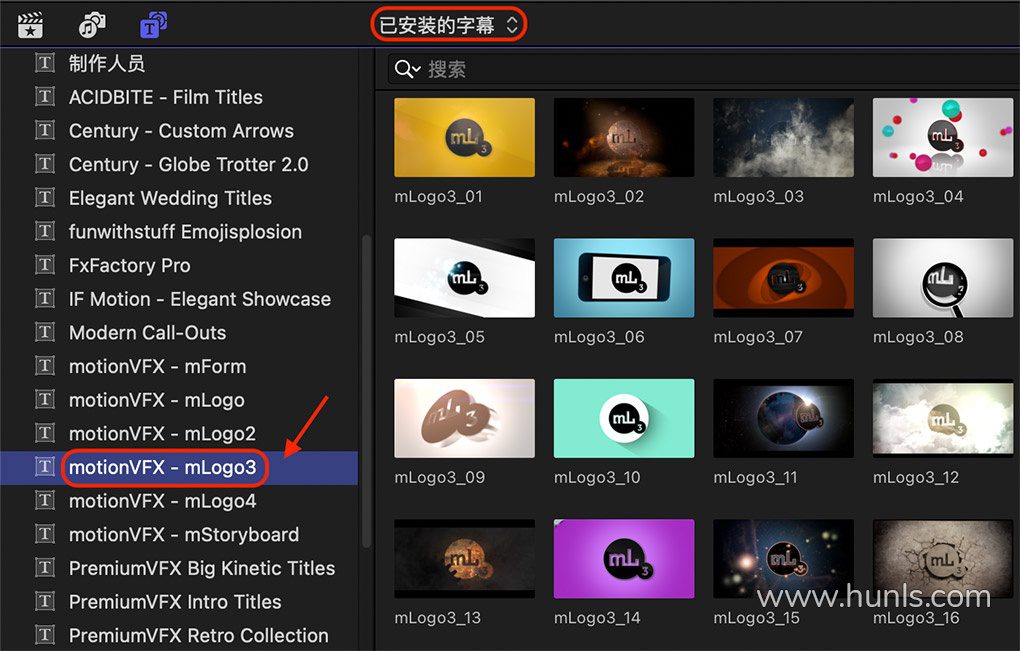Select the 制作人员 category
The image size is (1020, 651).
click(179, 63)
